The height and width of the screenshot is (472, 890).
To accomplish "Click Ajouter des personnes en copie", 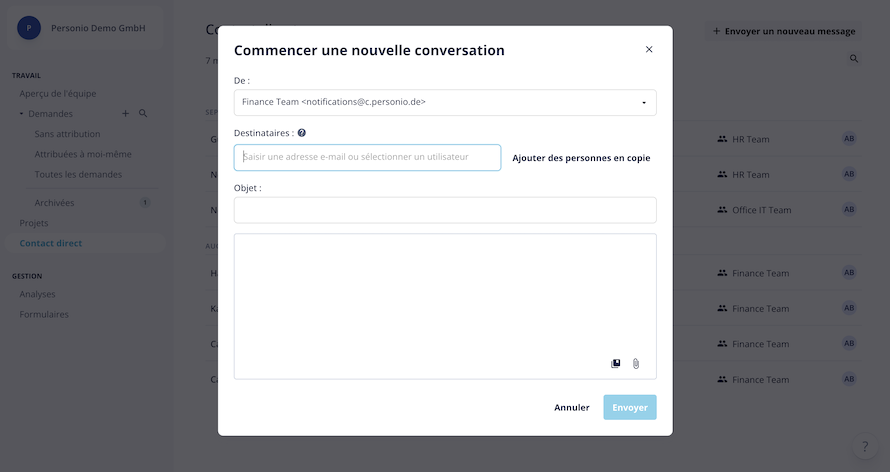I will [581, 158].
